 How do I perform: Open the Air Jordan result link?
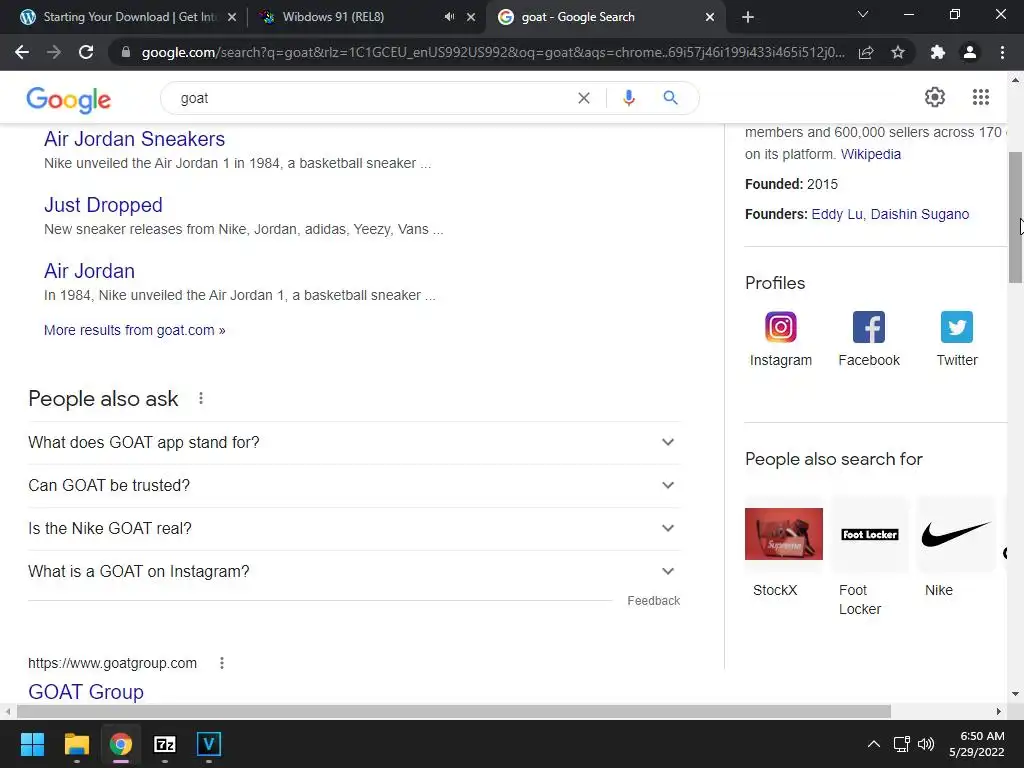(x=89, y=271)
